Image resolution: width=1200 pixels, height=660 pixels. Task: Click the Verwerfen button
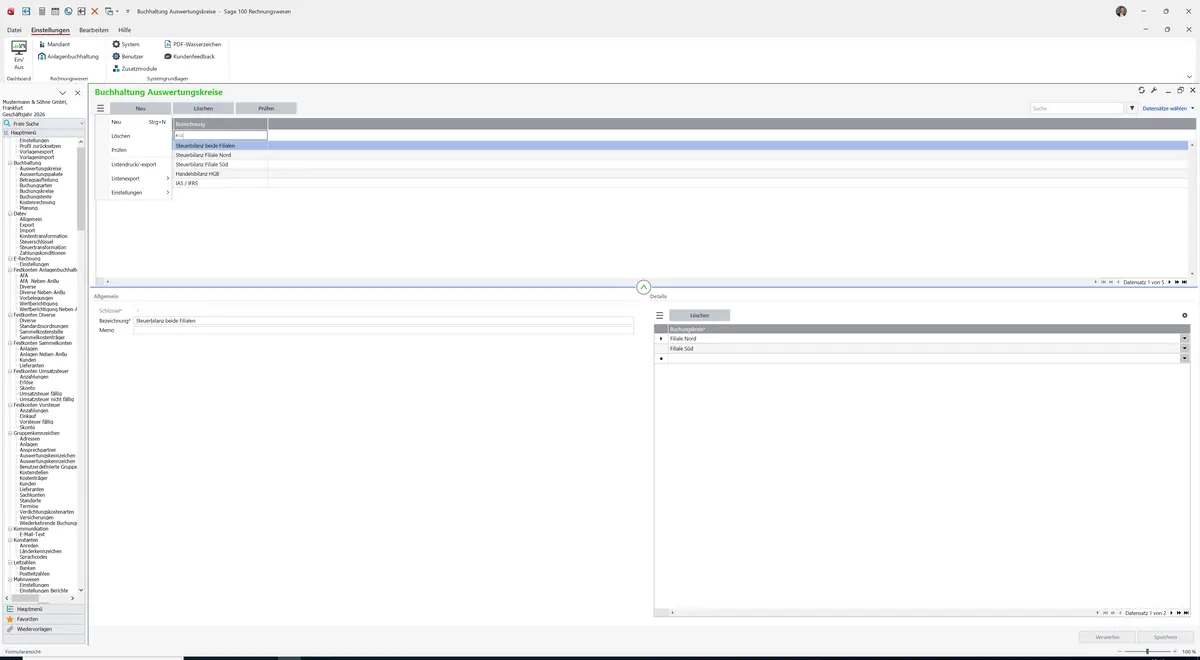pos(1107,636)
